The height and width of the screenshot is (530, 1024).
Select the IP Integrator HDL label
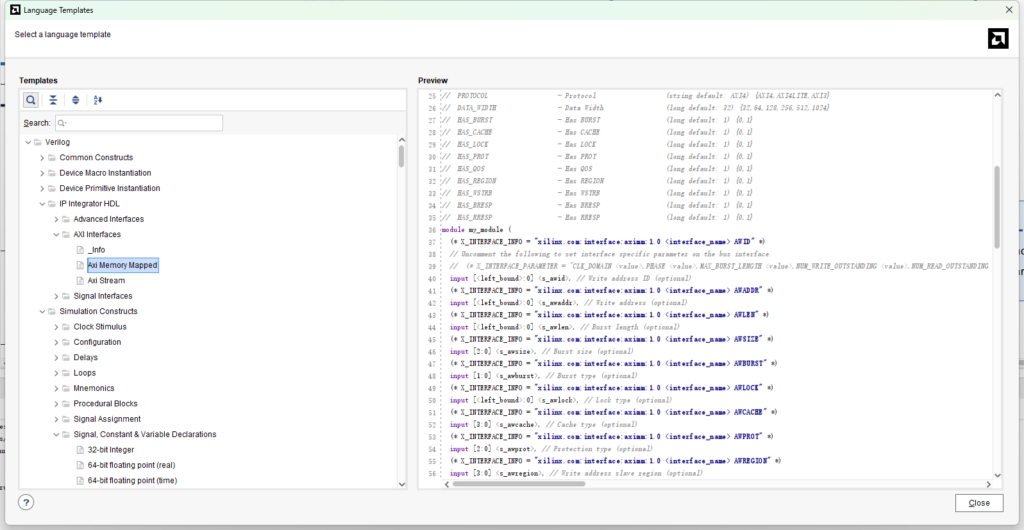coord(89,204)
